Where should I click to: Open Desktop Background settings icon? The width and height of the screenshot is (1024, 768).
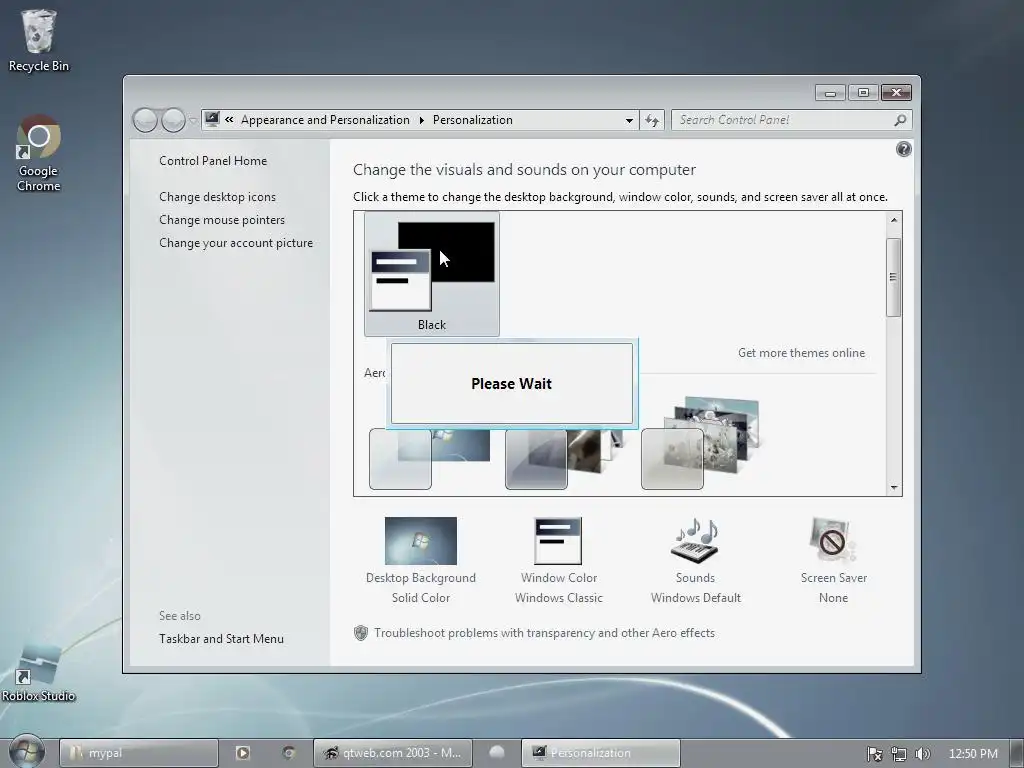pos(421,541)
